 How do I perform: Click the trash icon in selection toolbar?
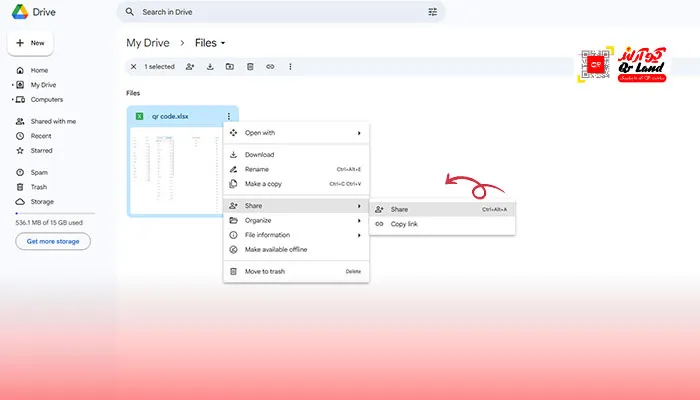click(x=250, y=67)
